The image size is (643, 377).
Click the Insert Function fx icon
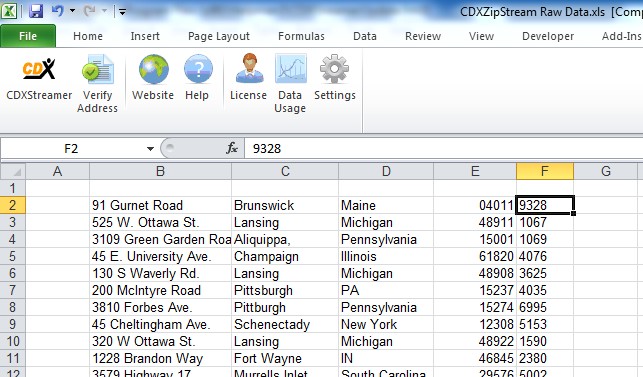click(x=232, y=148)
